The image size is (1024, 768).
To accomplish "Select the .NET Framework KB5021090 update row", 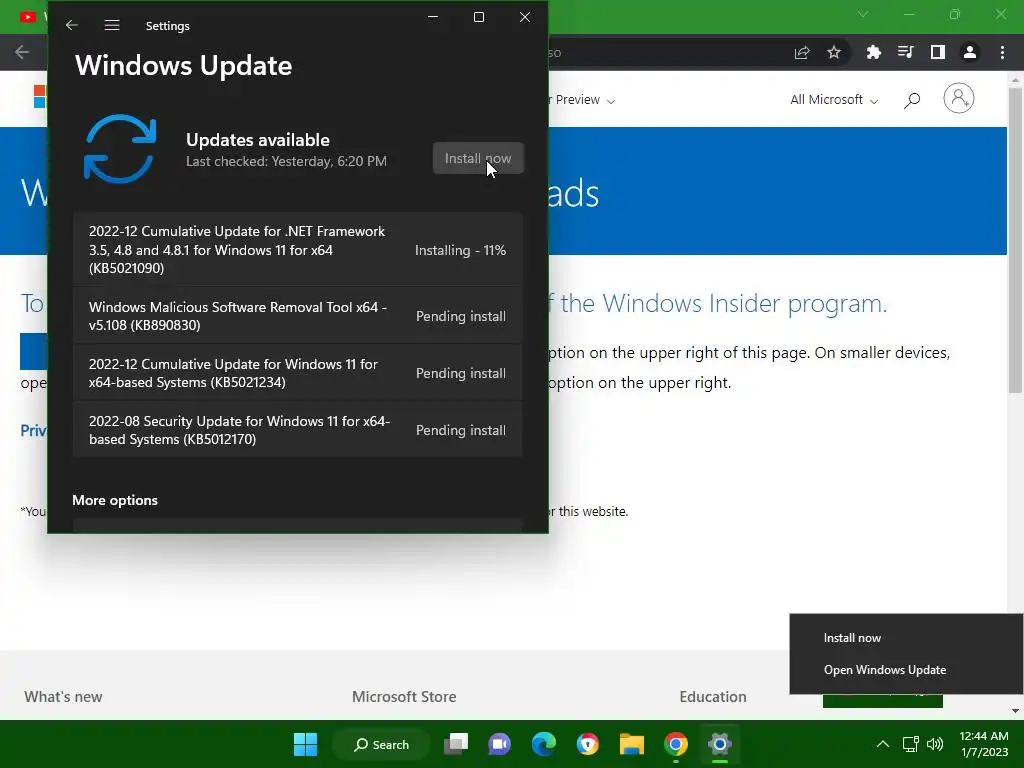I will click(298, 249).
